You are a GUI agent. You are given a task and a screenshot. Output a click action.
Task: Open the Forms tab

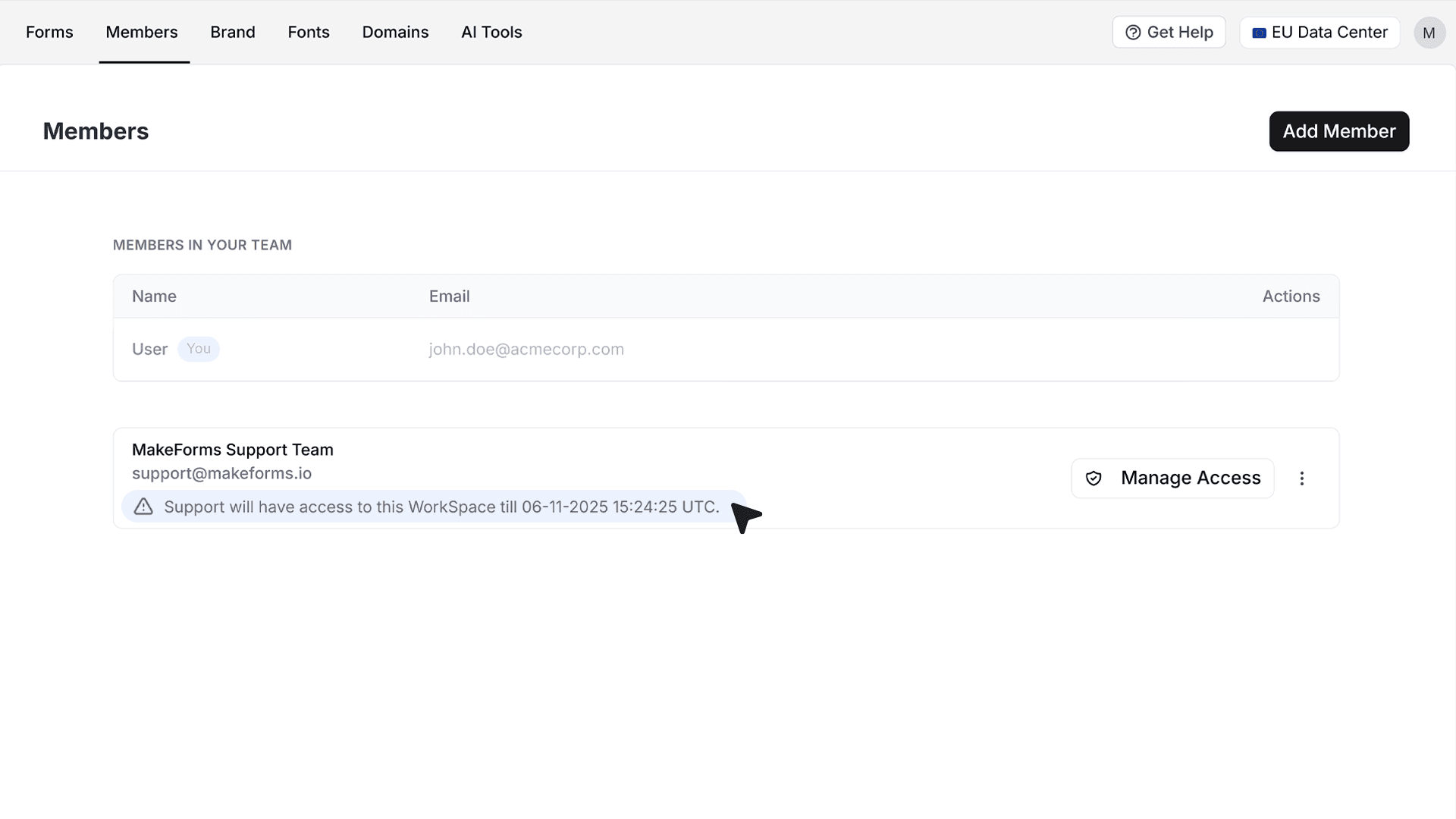[49, 32]
